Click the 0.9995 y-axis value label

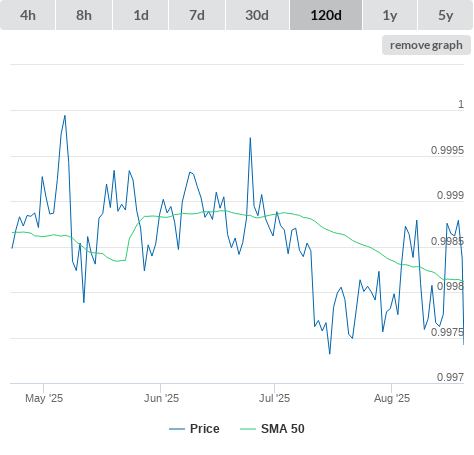click(x=447, y=150)
